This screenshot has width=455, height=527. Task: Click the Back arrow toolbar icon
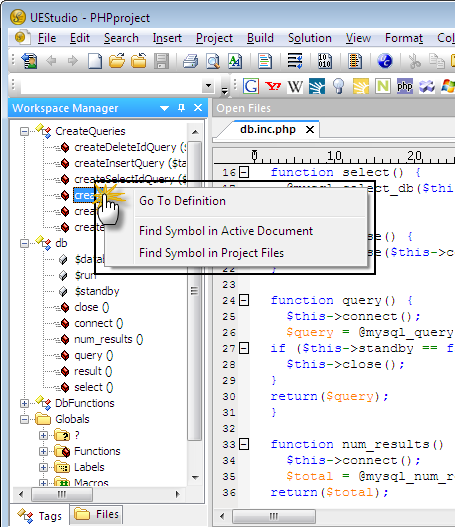(51, 61)
